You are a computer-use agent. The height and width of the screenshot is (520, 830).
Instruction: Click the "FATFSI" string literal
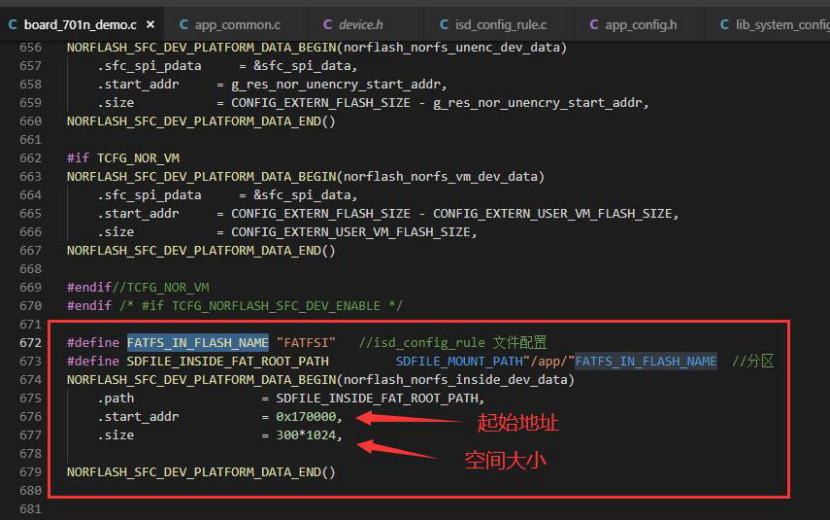(x=306, y=343)
